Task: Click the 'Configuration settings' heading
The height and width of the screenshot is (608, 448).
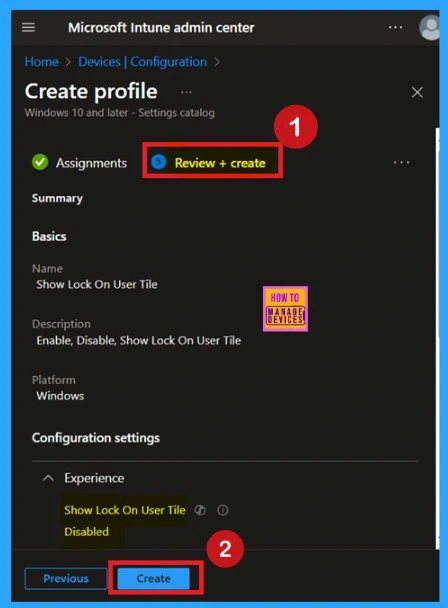Action: 96,438
